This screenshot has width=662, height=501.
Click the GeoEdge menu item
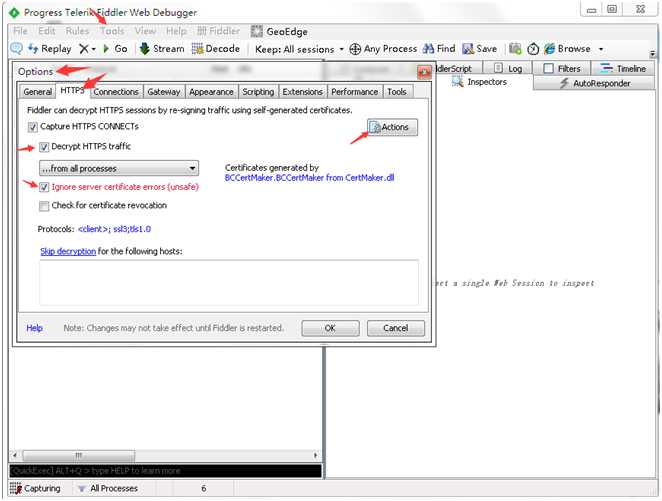click(x=279, y=32)
